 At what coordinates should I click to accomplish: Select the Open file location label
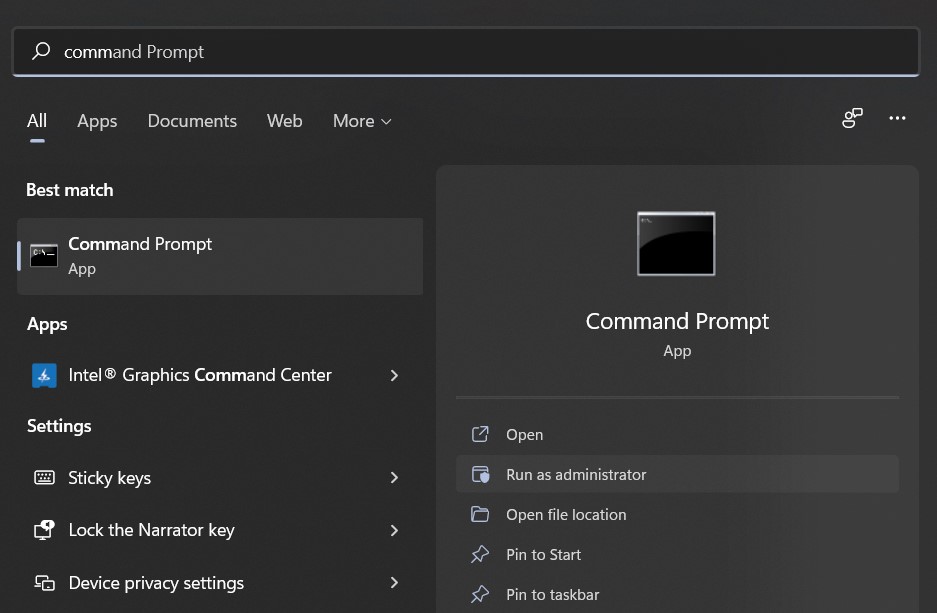[x=566, y=515]
